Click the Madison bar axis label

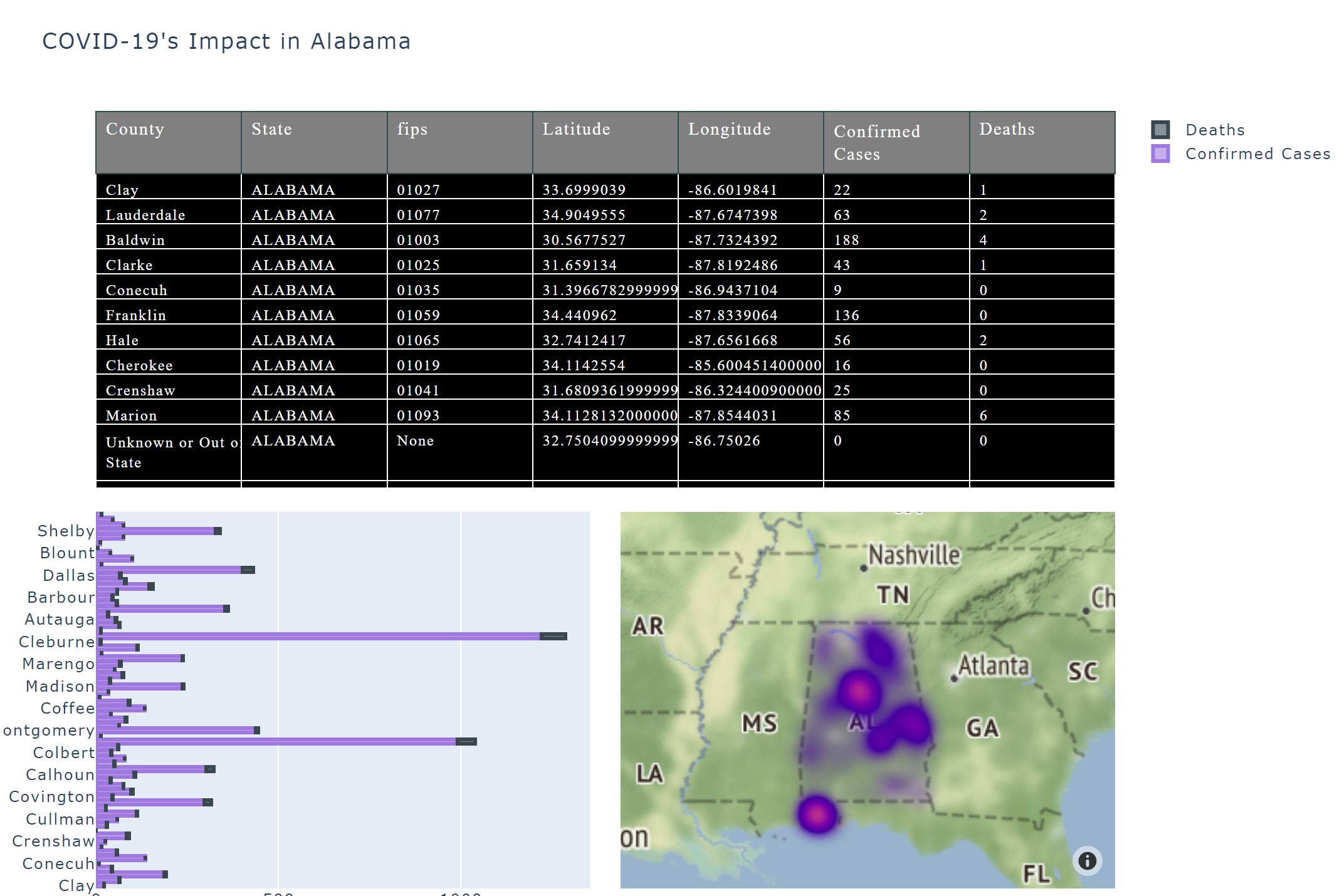point(60,686)
